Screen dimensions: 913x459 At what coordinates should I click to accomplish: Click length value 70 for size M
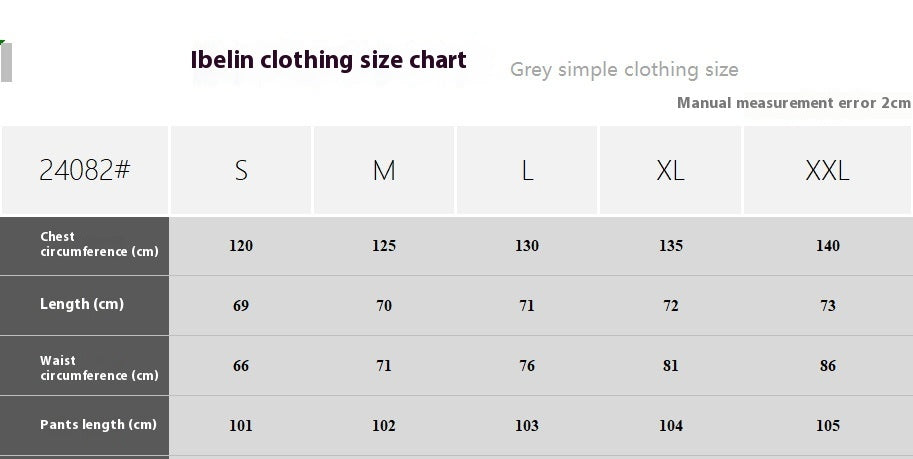[x=384, y=306]
